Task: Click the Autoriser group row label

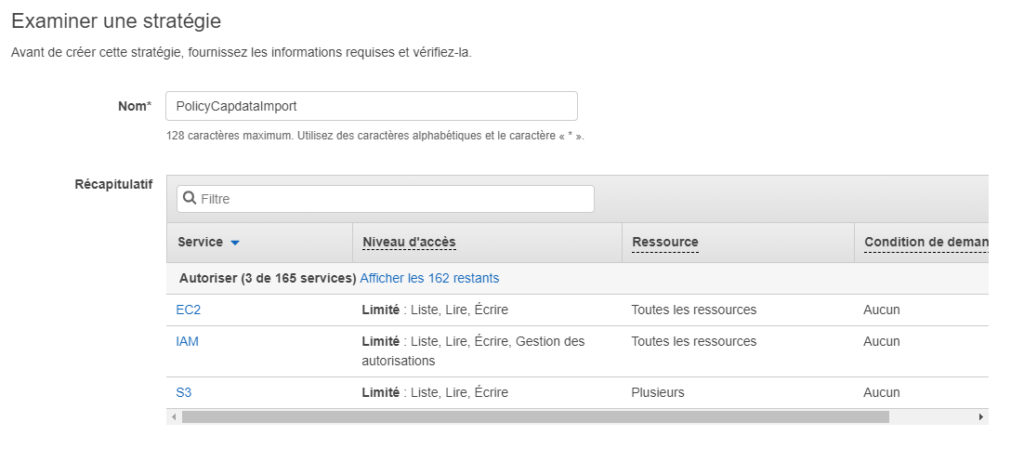Action: (x=267, y=278)
